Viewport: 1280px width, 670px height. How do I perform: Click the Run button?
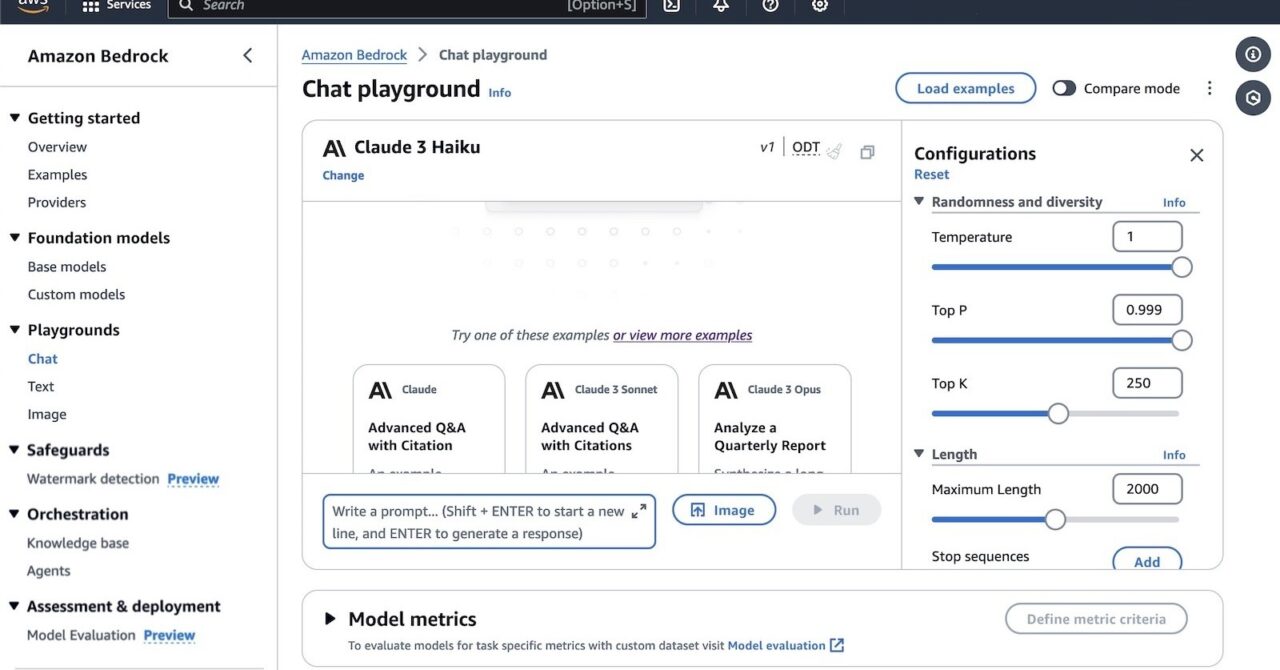[836, 510]
